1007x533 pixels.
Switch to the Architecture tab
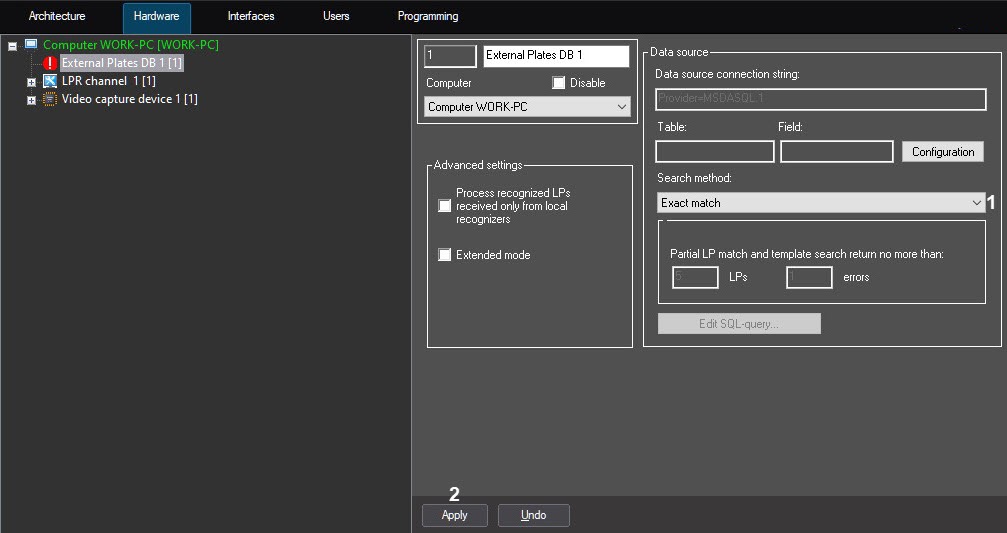tap(57, 17)
